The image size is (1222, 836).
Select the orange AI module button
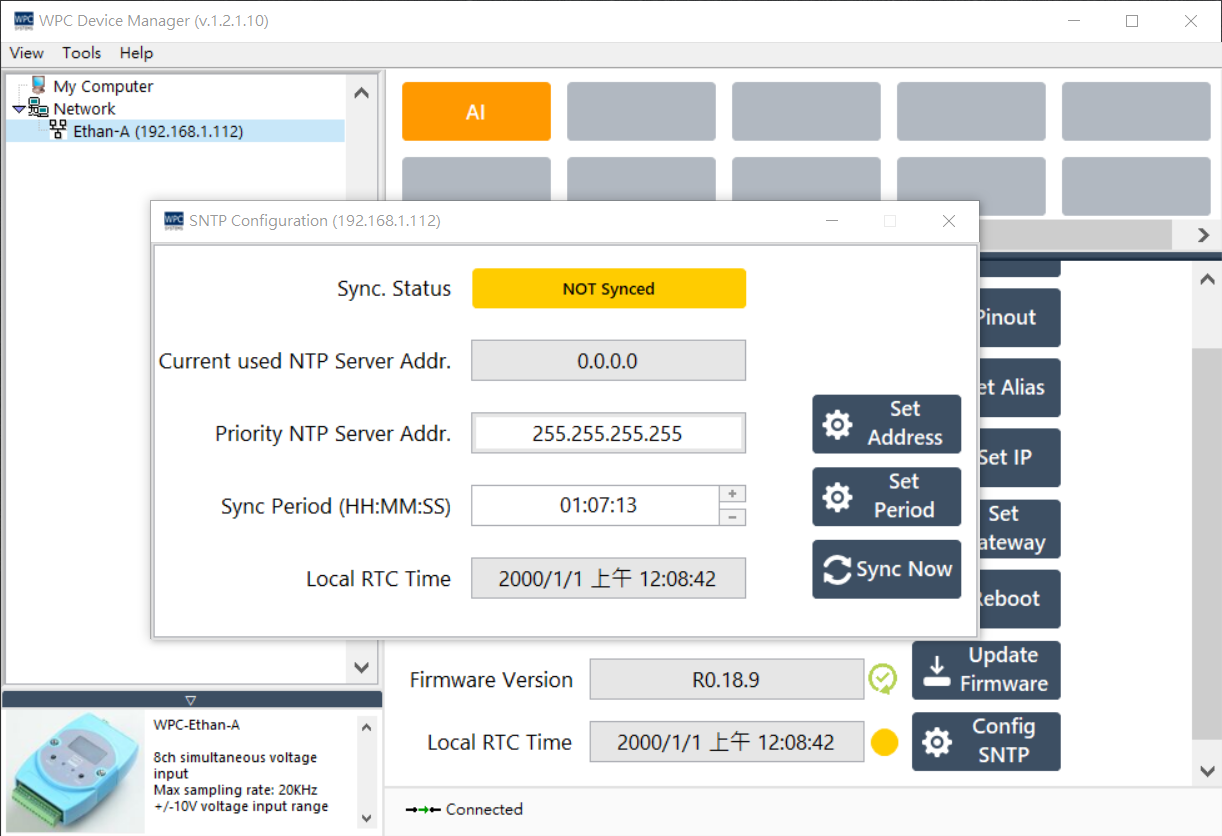[476, 112]
